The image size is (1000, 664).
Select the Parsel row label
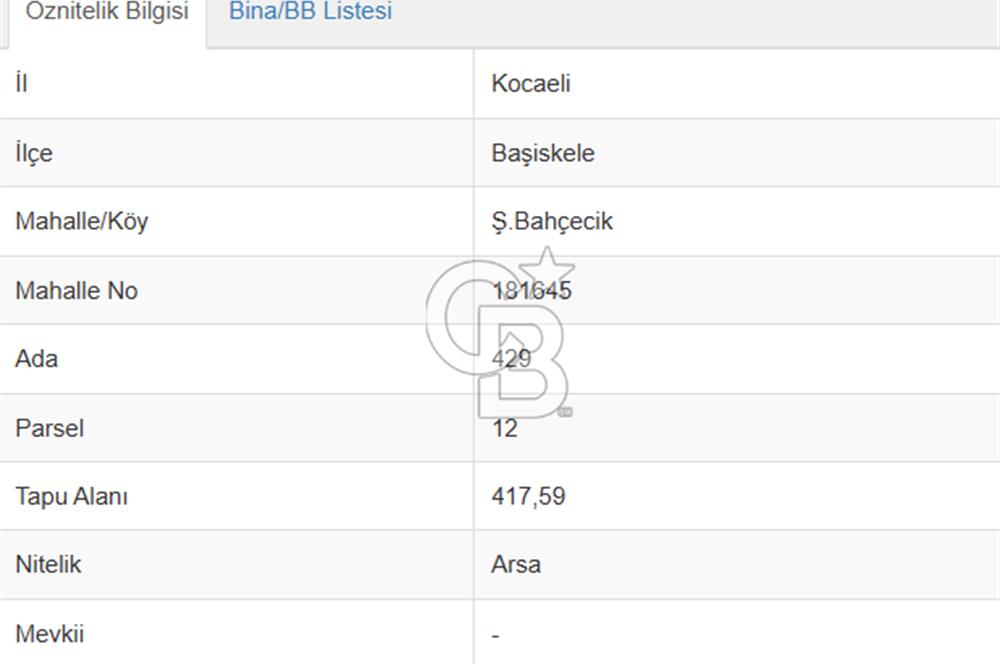(48, 428)
